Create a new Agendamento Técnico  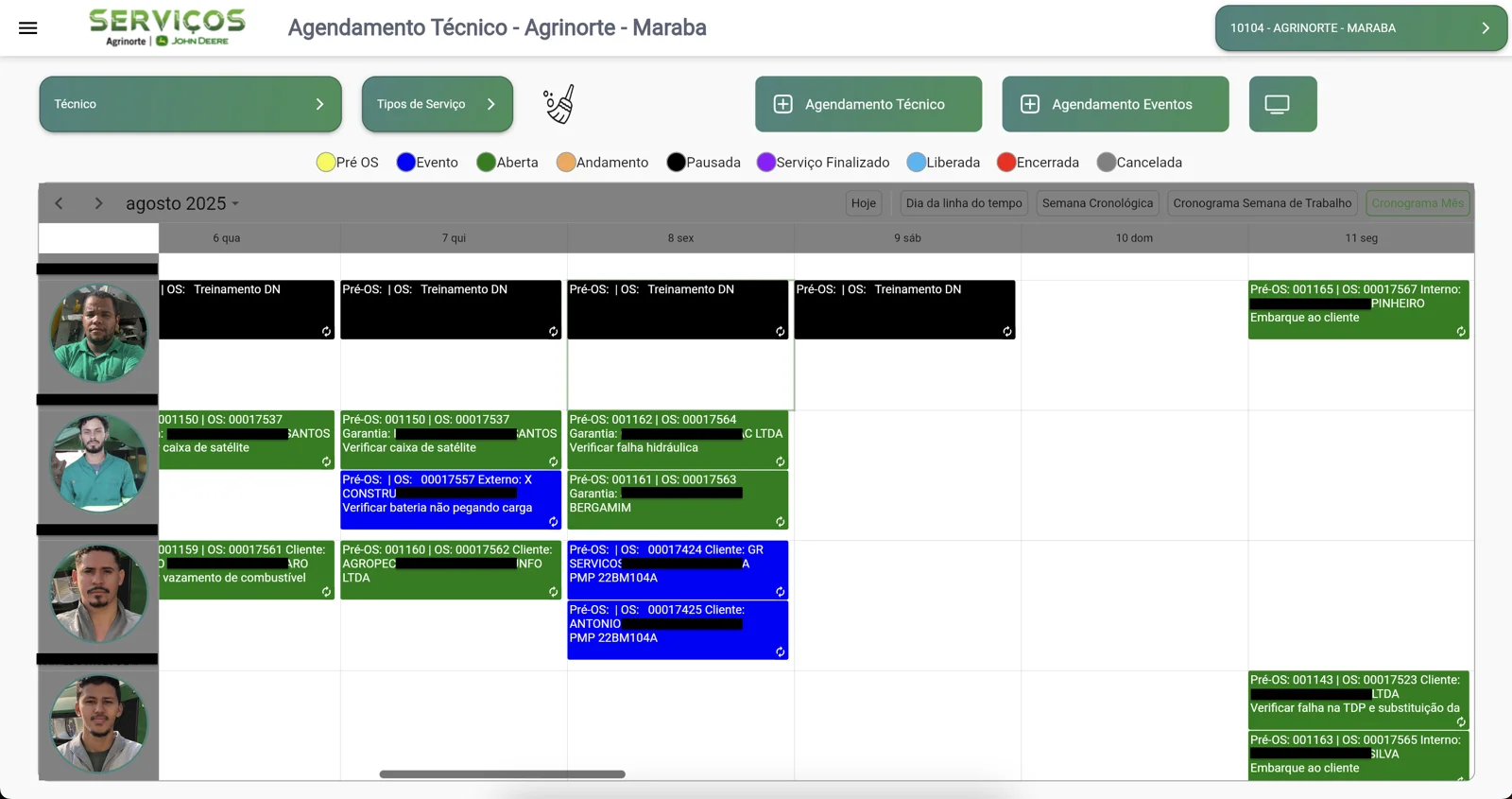[868, 104]
